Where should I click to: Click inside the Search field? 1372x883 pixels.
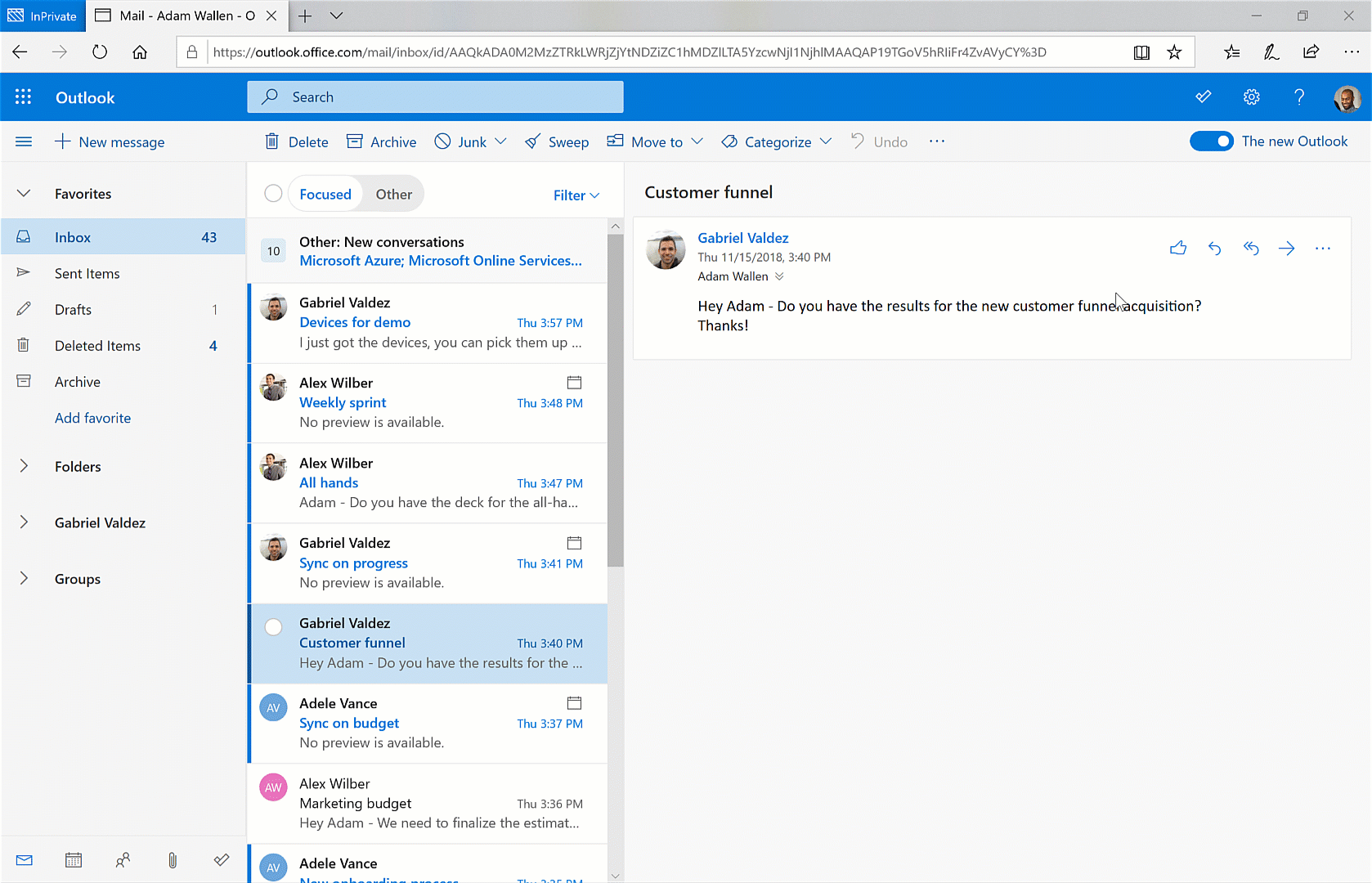436,96
